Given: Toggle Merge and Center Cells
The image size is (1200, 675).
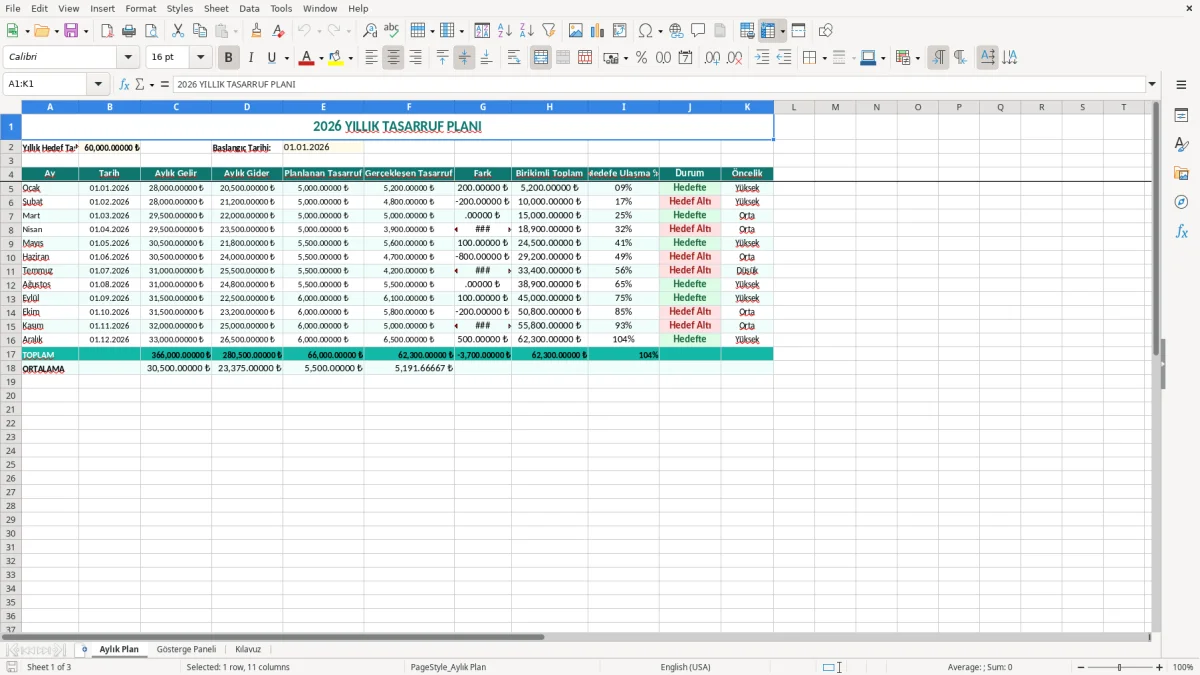Looking at the screenshot, I should [541, 58].
